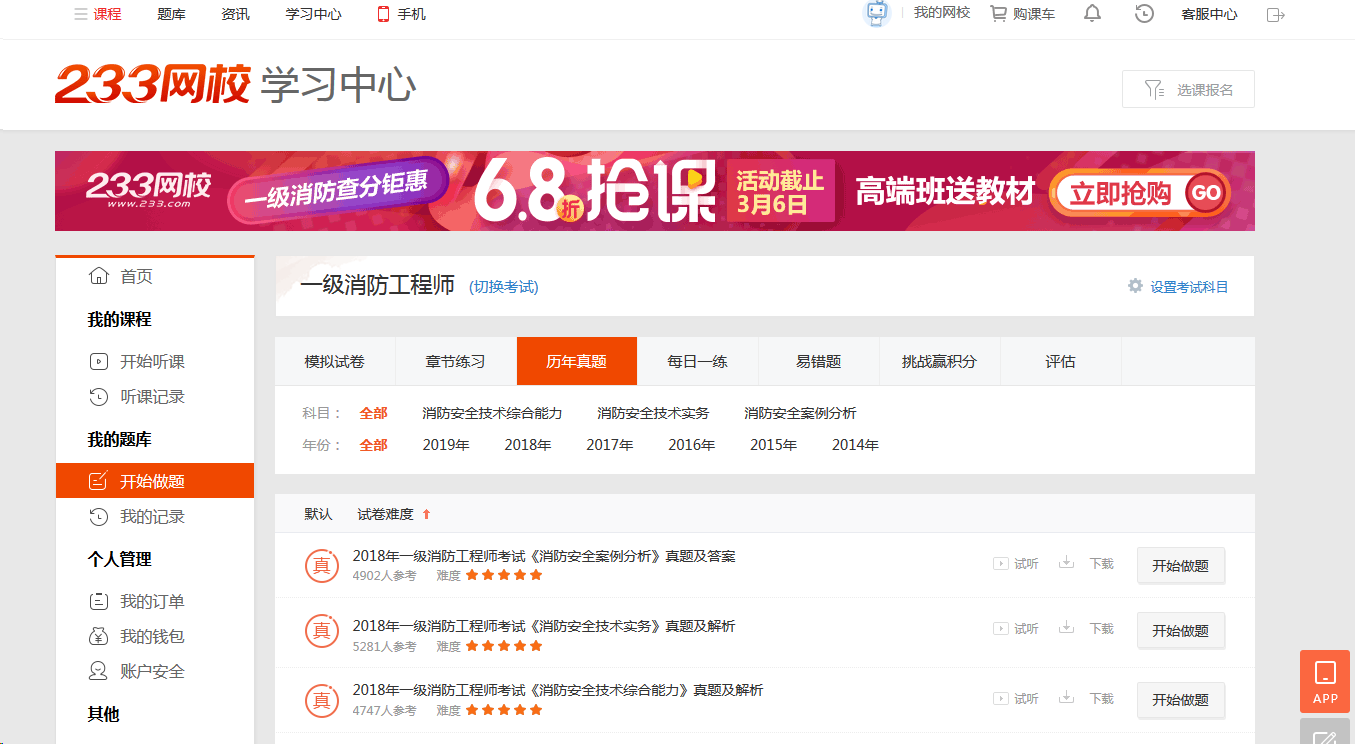Open the 课程 hamburger menu icon
1355x744 pixels.
80,14
